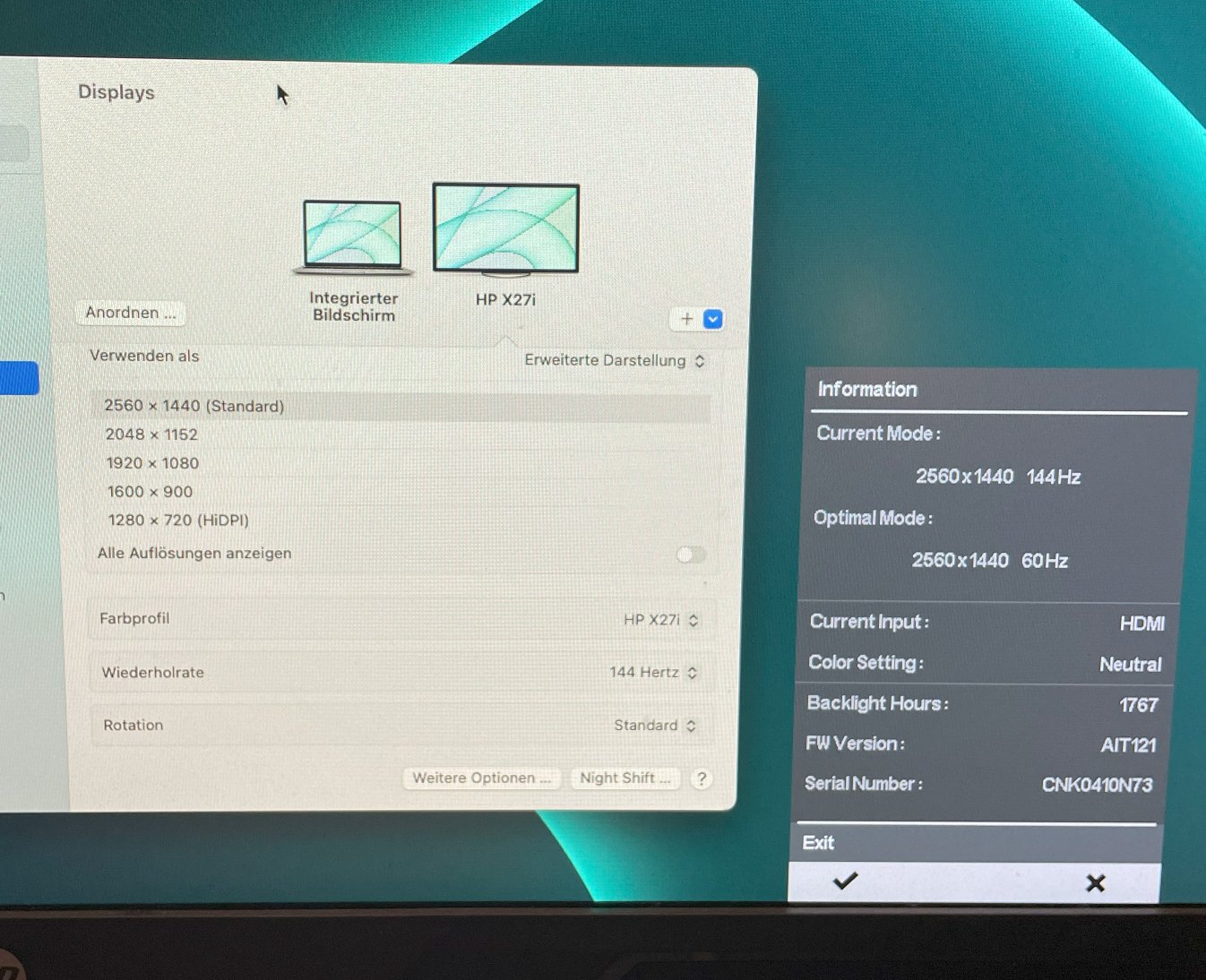Click the Current Input HDMI value

(1142, 623)
